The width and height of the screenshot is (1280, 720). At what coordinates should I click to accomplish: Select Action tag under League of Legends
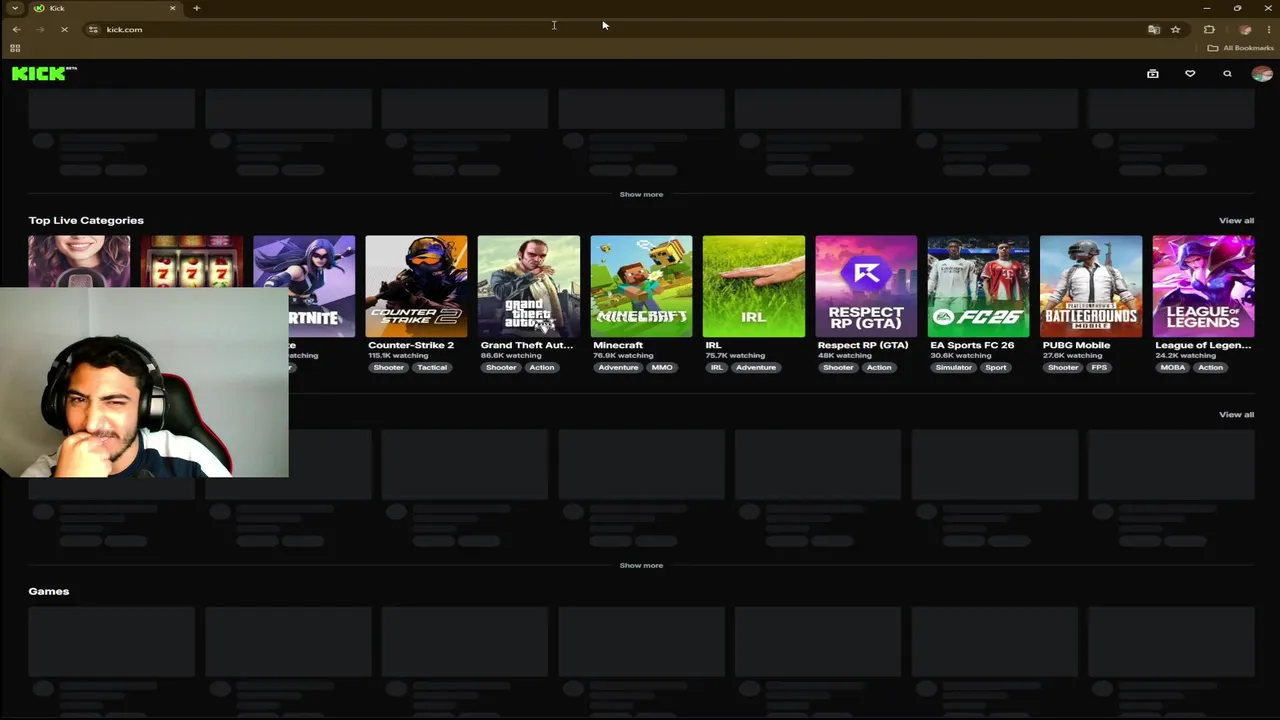tap(1211, 367)
